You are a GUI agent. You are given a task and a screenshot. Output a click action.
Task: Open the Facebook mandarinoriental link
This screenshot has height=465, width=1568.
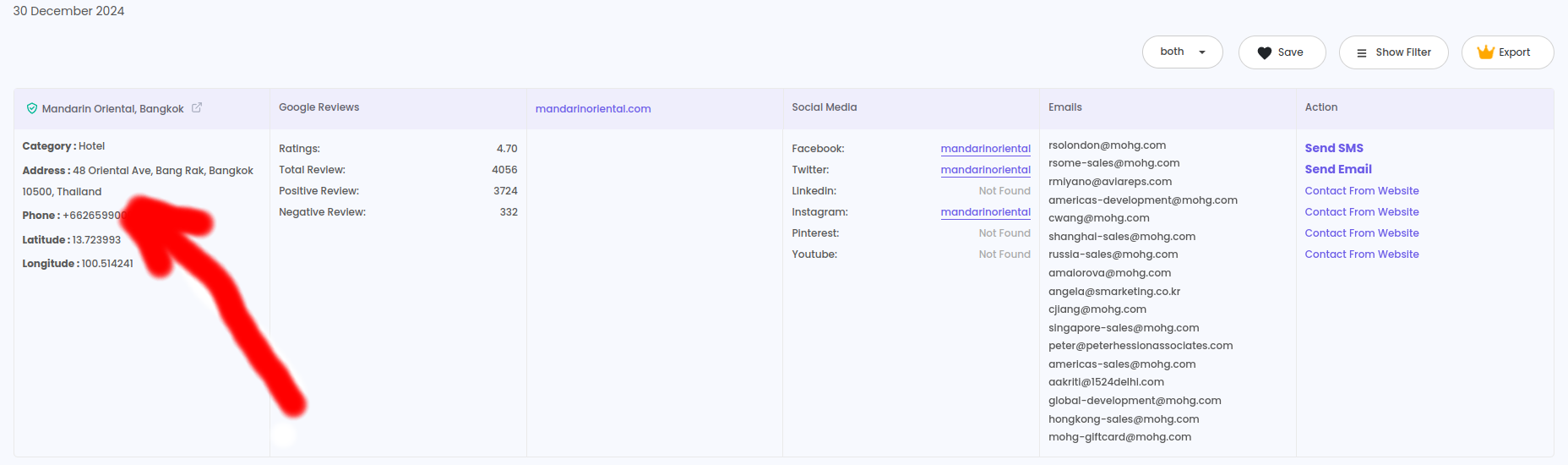(x=985, y=149)
